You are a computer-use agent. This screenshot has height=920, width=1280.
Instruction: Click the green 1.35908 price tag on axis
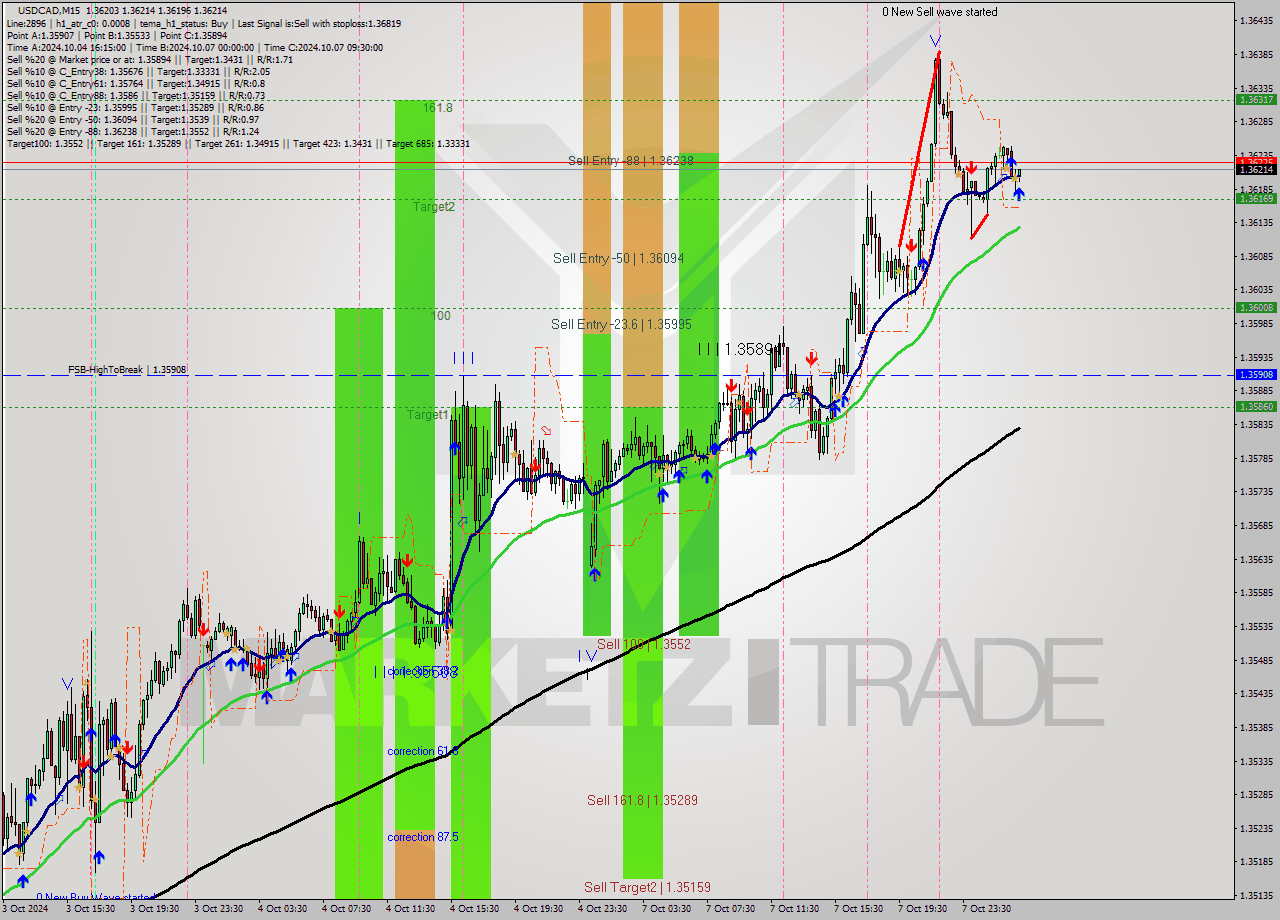[x=1256, y=374]
